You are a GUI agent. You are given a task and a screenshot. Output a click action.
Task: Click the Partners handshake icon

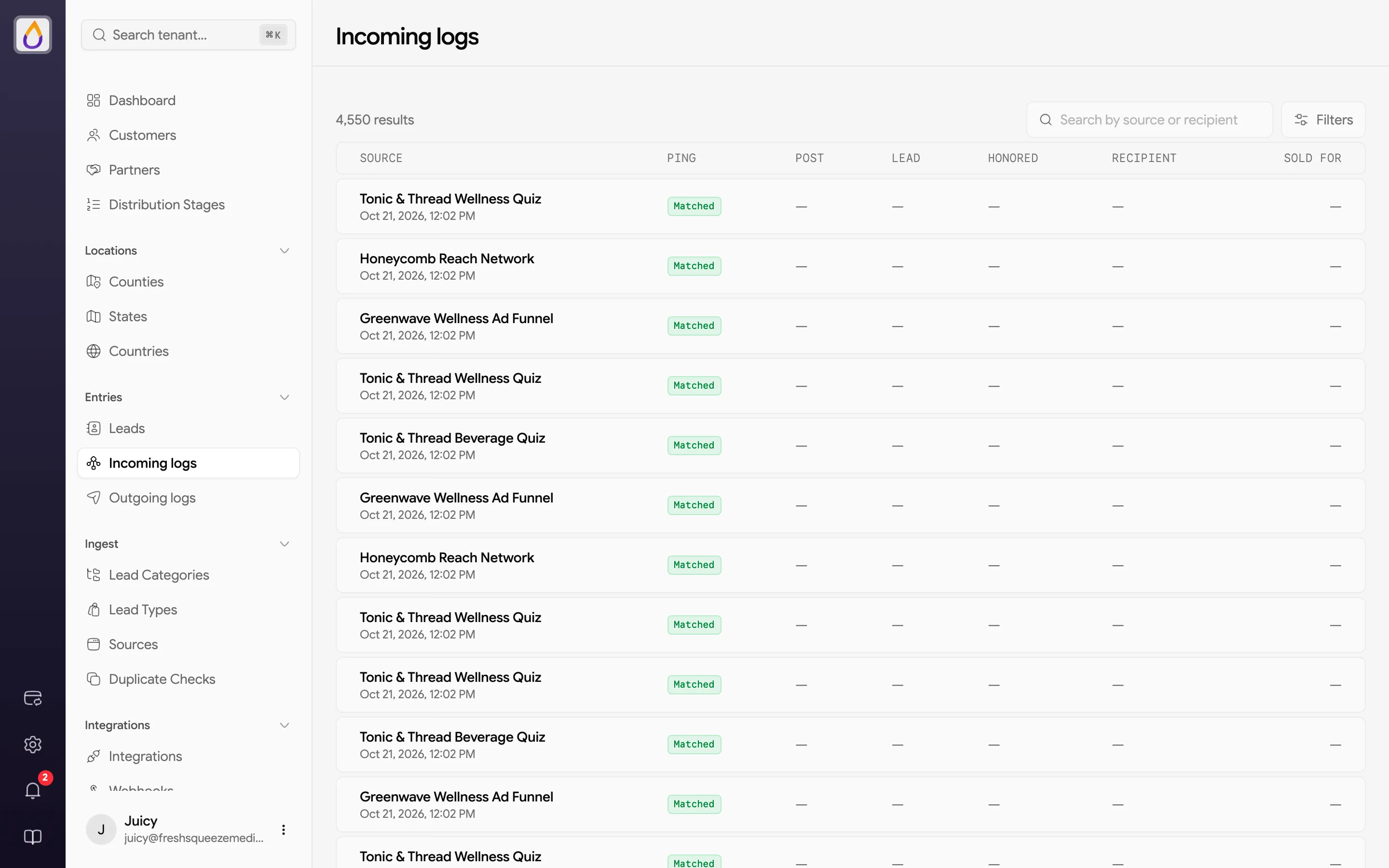pos(94,170)
